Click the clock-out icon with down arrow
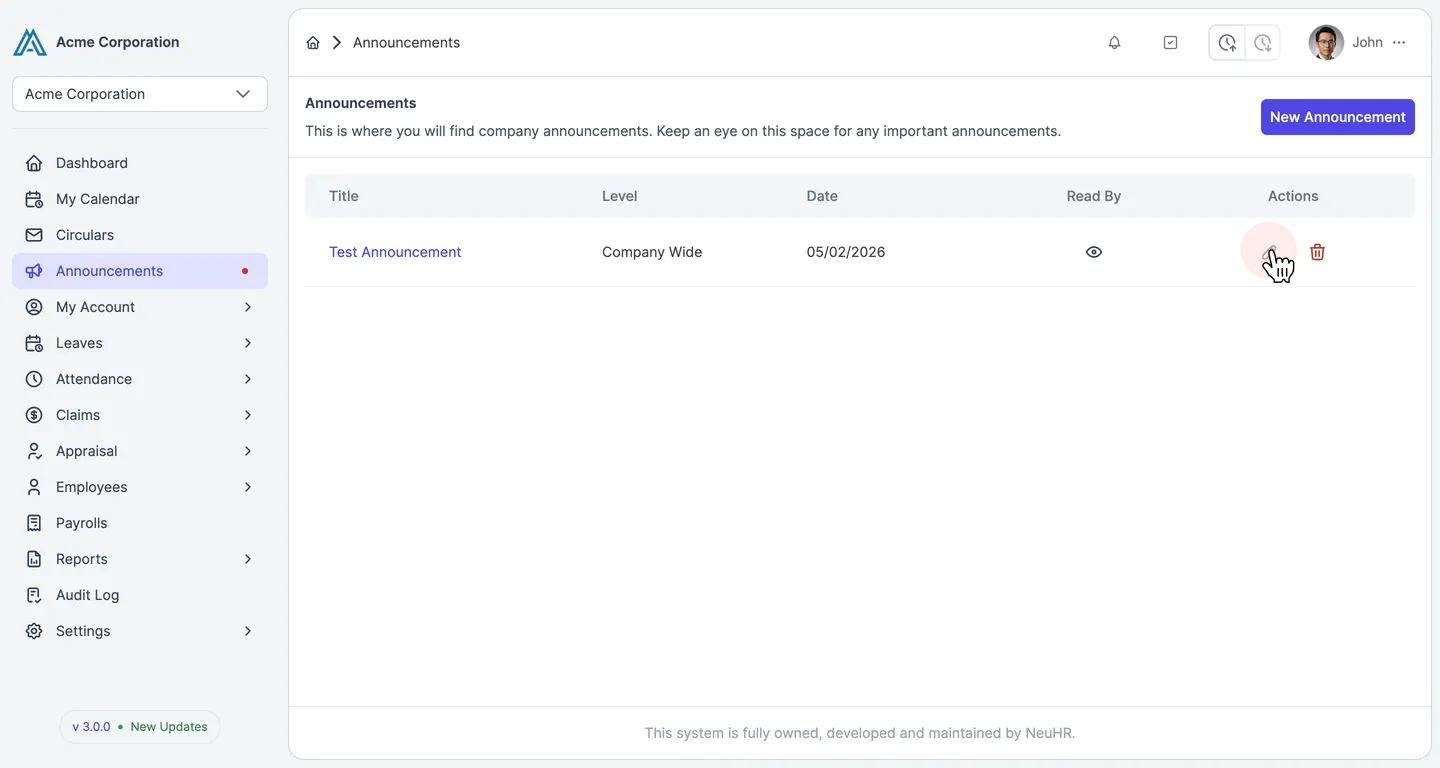Screen dimensions: 1440x768 tap(1263, 43)
